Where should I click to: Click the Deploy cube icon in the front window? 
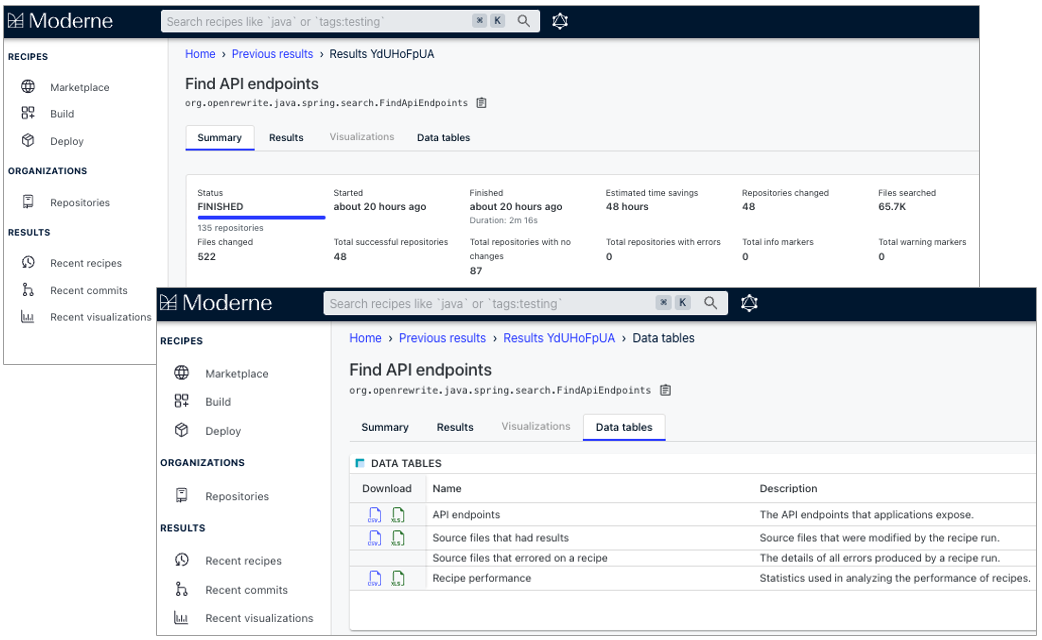[x=181, y=430]
